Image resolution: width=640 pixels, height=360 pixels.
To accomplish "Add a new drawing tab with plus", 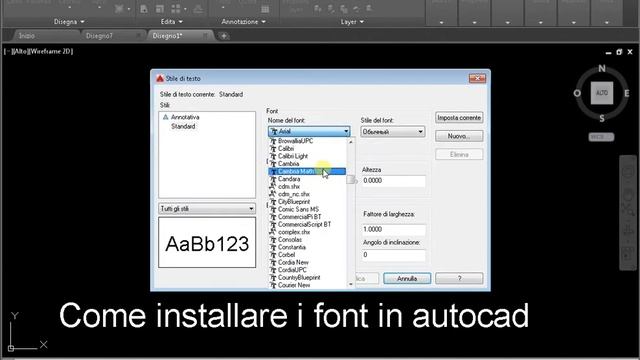I will pos(224,36).
